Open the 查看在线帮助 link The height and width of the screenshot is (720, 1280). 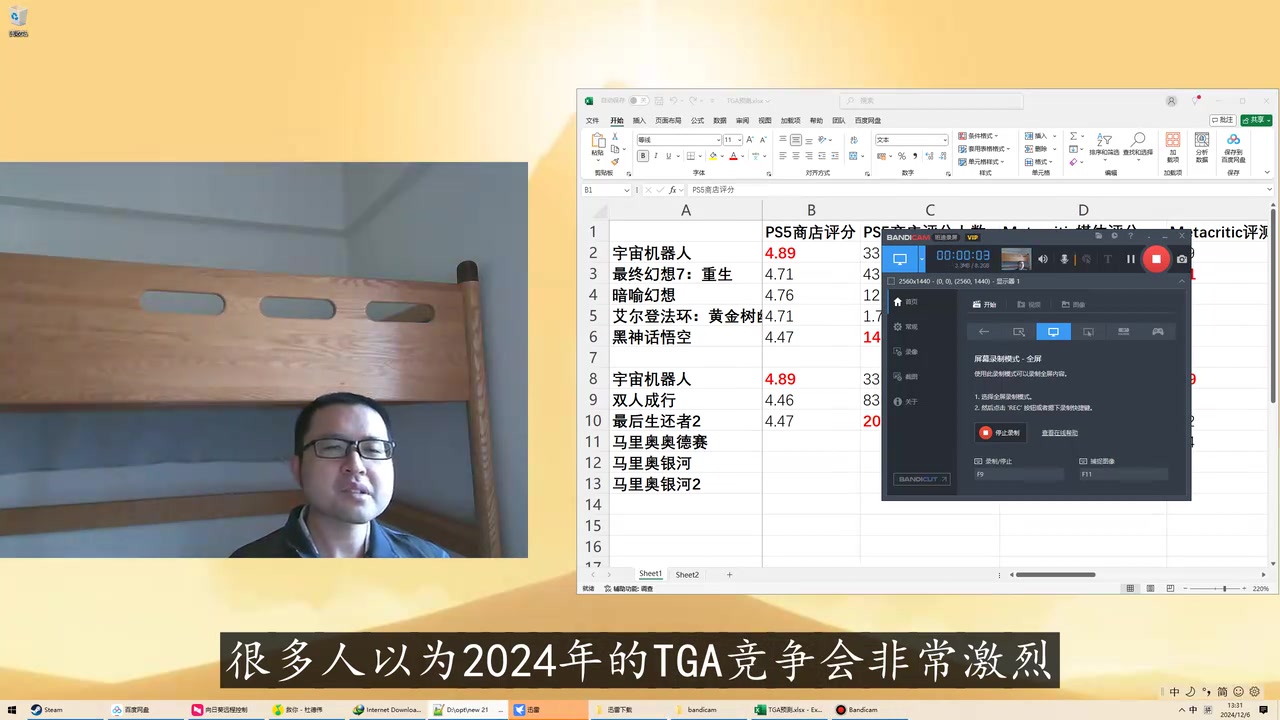(1060, 433)
